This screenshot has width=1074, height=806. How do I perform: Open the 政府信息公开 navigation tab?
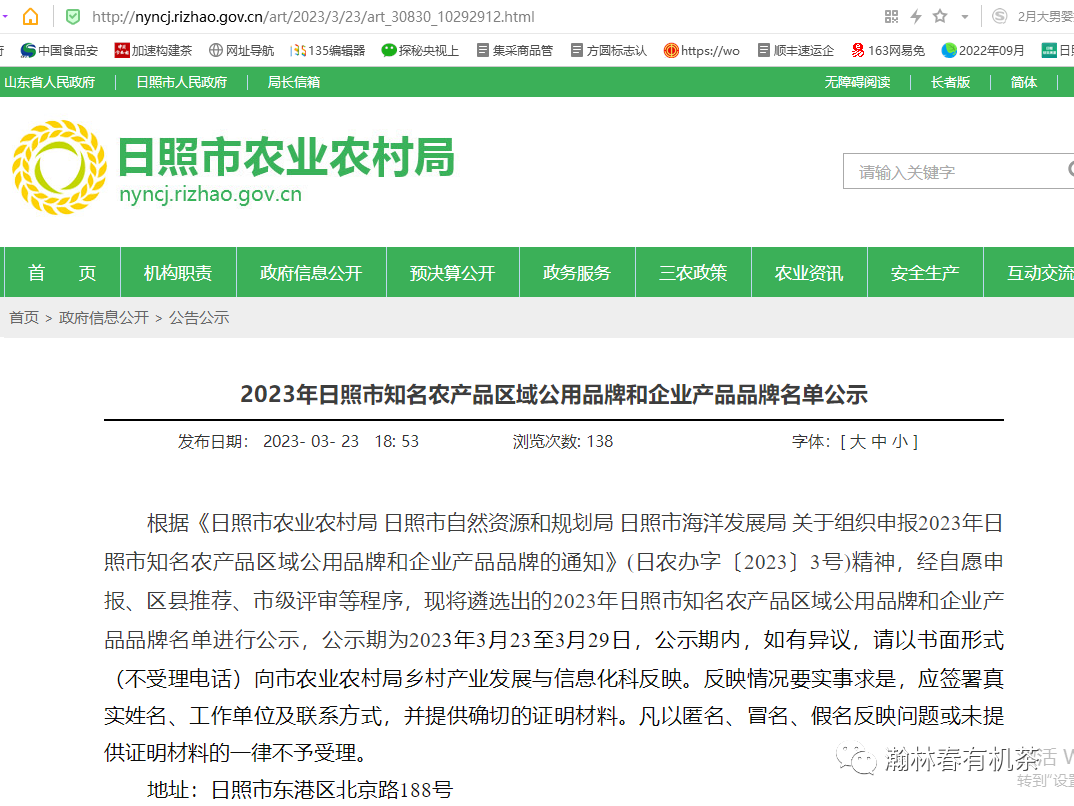(311, 273)
